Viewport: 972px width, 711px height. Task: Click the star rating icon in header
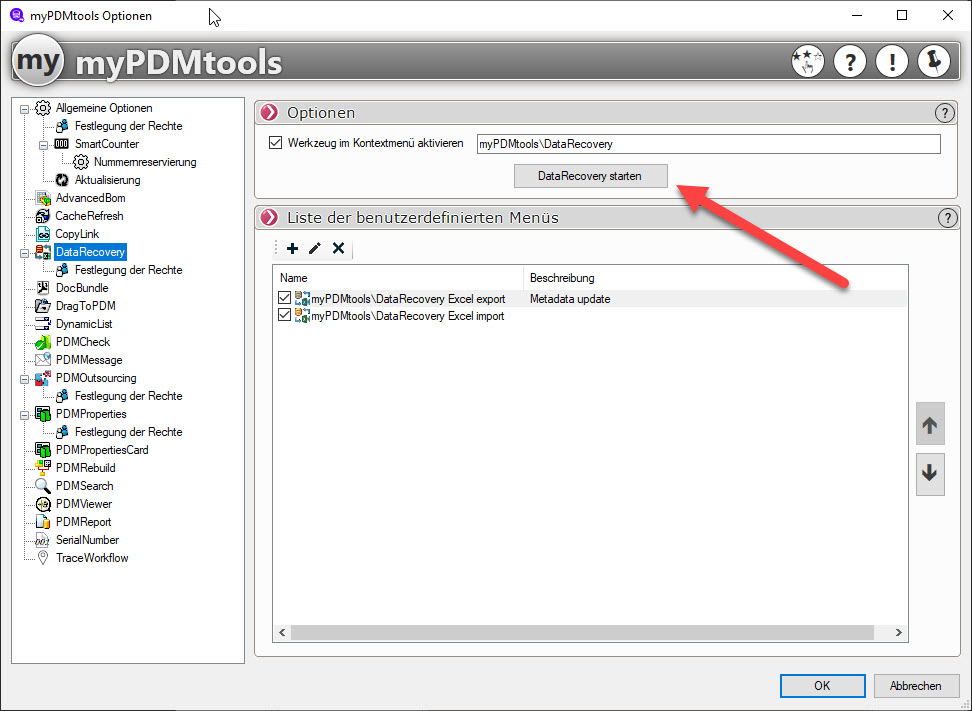click(808, 61)
